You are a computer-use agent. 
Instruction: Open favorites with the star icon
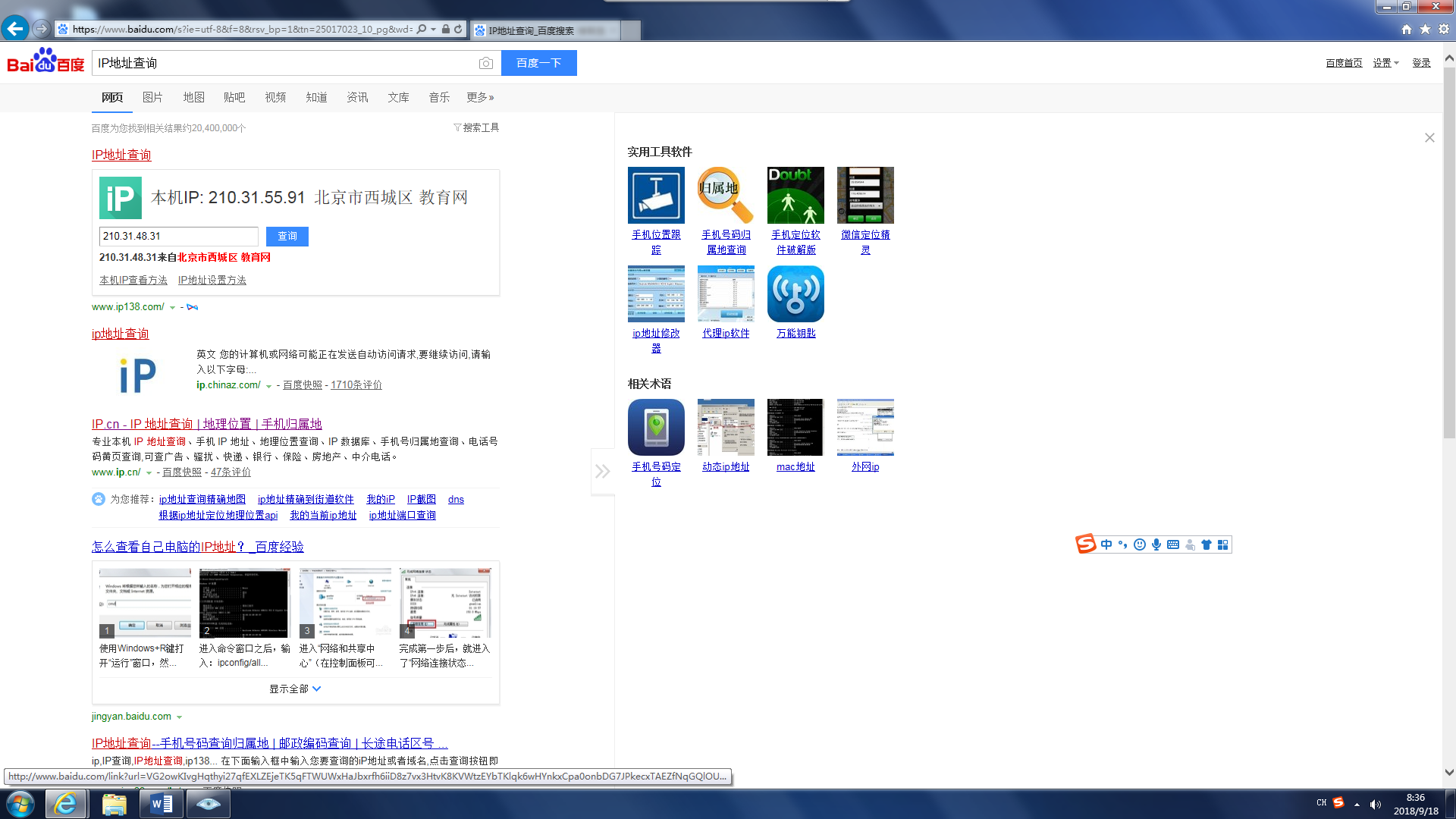[x=1425, y=29]
